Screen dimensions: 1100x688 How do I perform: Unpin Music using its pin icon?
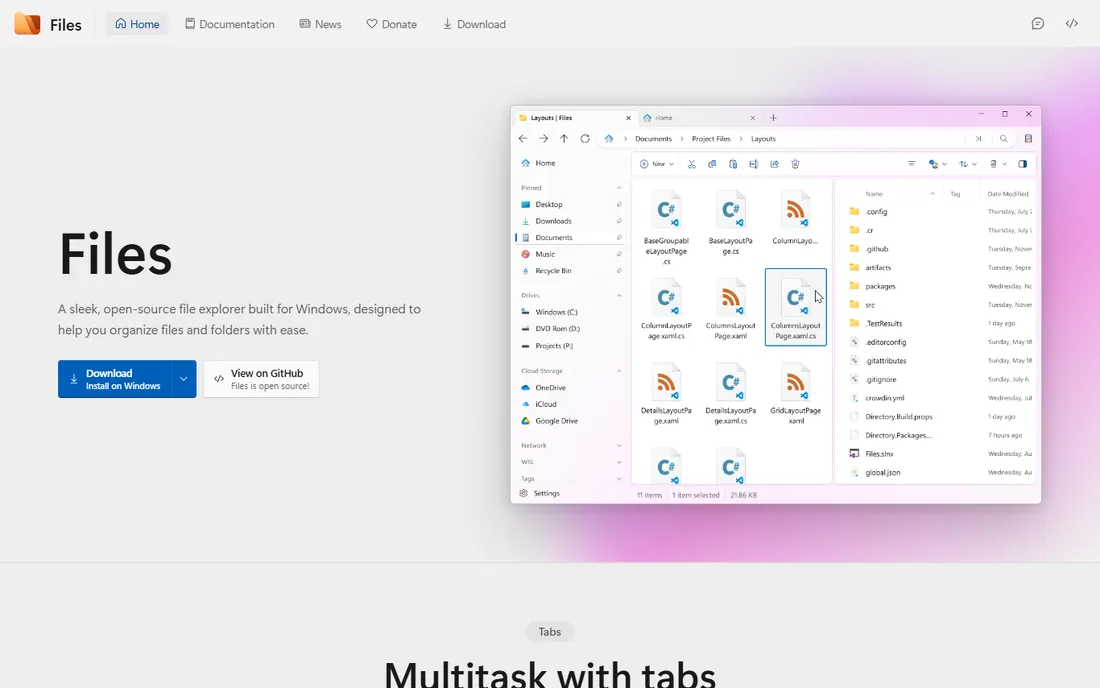click(x=619, y=254)
